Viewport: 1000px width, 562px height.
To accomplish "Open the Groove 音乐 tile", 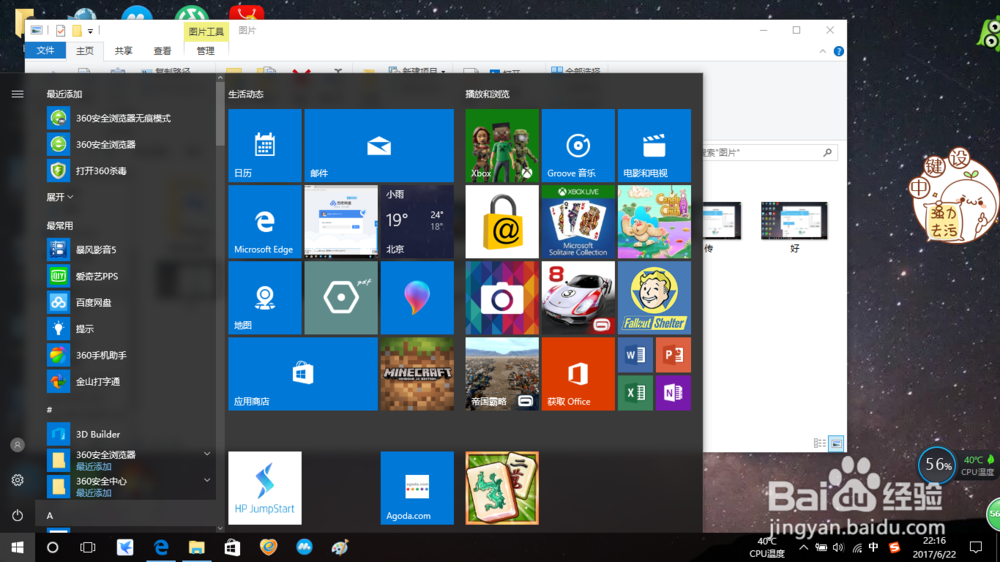I will (578, 145).
